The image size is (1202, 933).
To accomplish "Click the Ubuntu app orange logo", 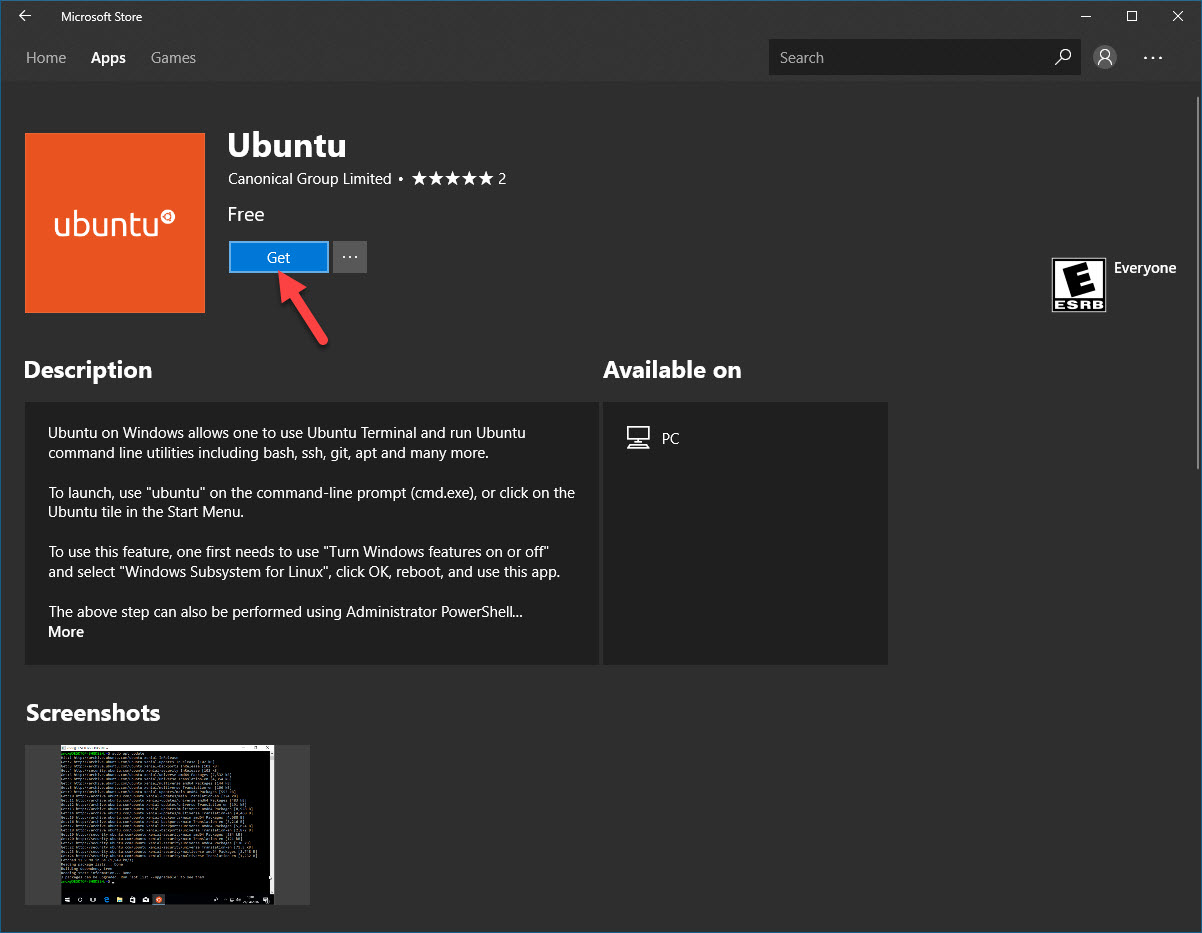I will click(x=114, y=222).
